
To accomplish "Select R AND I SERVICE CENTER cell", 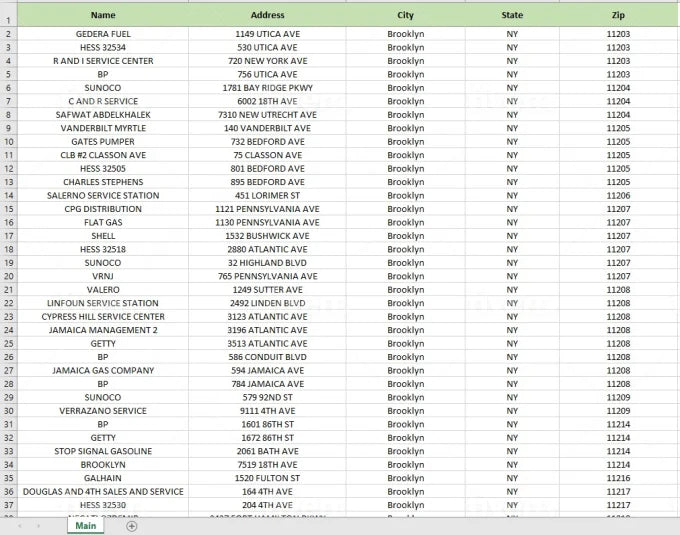I will 103,61.
